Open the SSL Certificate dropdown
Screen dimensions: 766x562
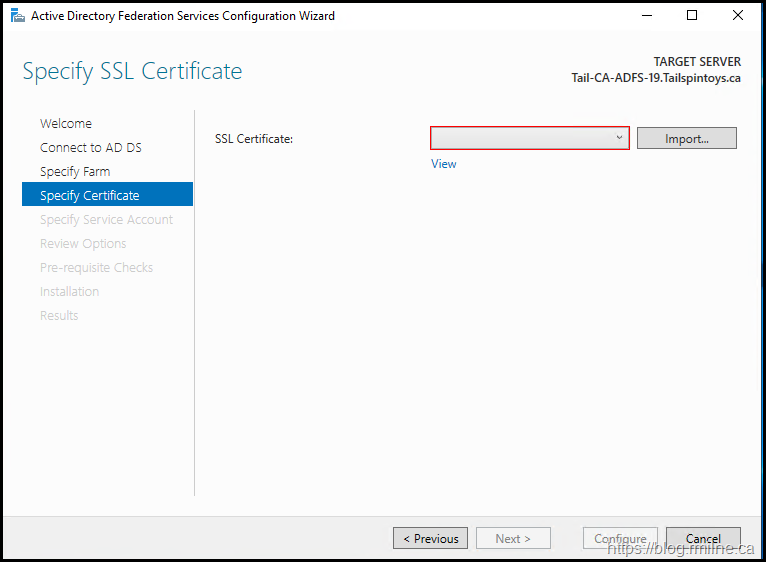tap(530, 139)
